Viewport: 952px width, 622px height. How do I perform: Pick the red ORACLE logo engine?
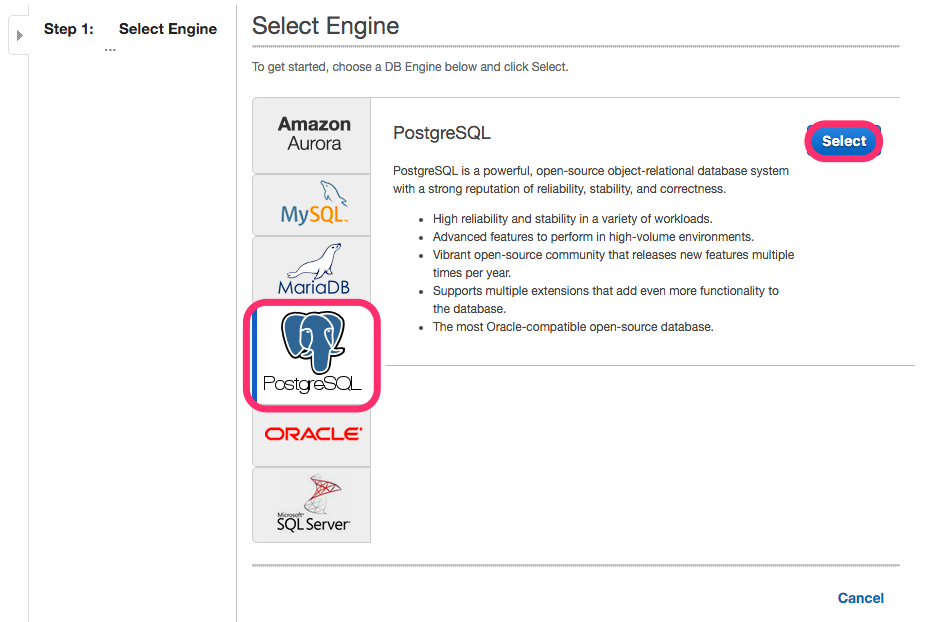pos(311,435)
